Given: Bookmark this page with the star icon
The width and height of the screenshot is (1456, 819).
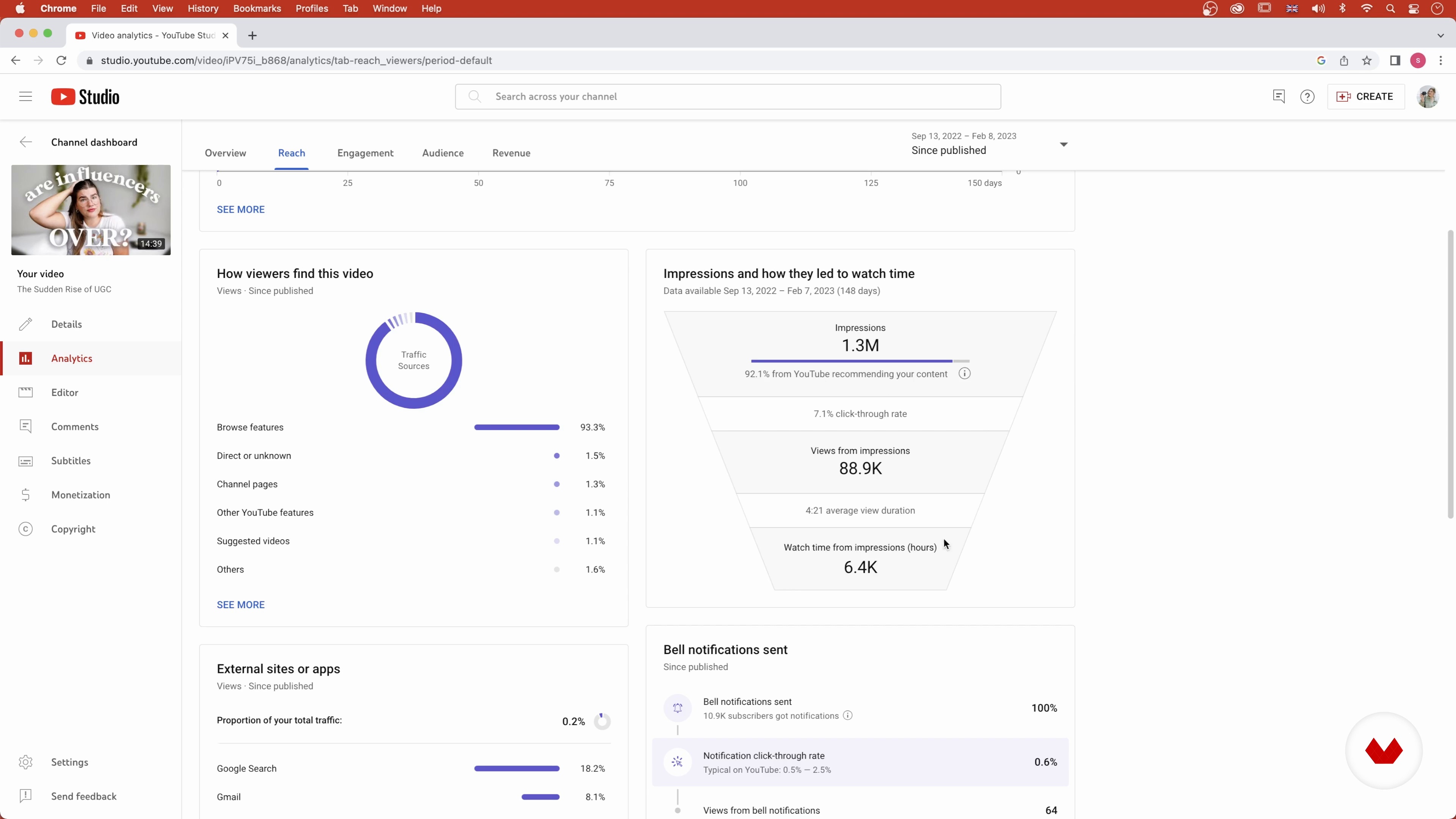Looking at the screenshot, I should click(x=1367, y=61).
